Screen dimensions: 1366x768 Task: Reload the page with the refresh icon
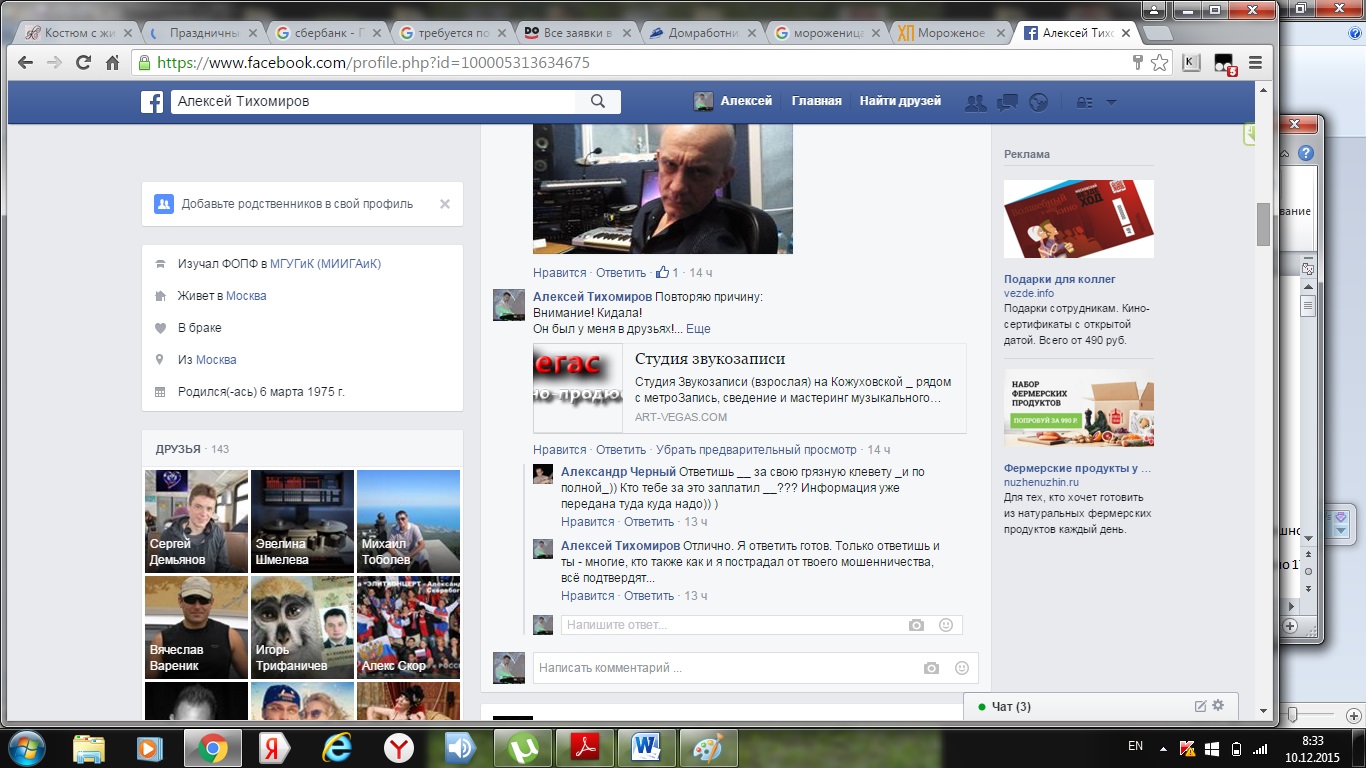[83, 62]
